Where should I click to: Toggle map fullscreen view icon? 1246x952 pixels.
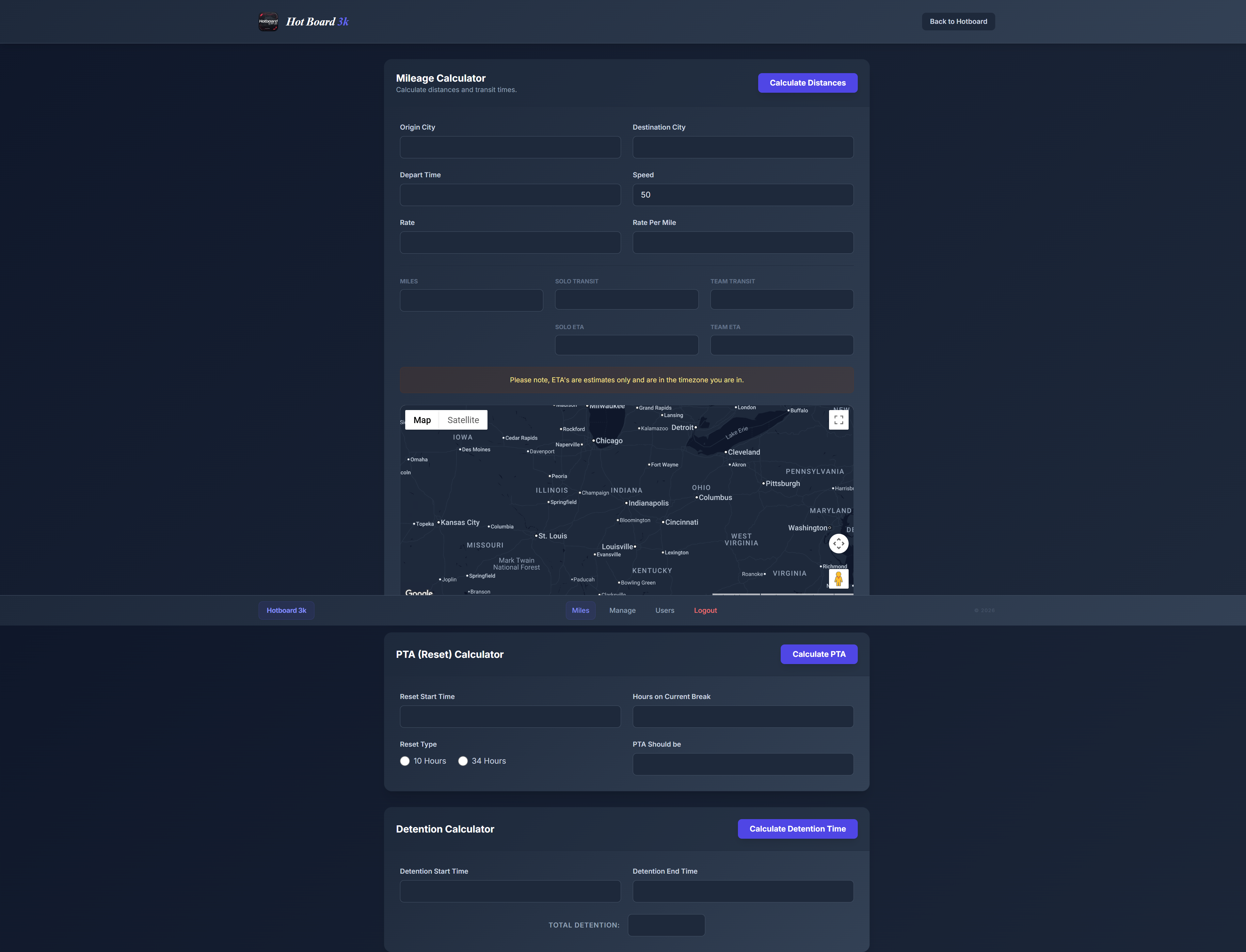838,420
